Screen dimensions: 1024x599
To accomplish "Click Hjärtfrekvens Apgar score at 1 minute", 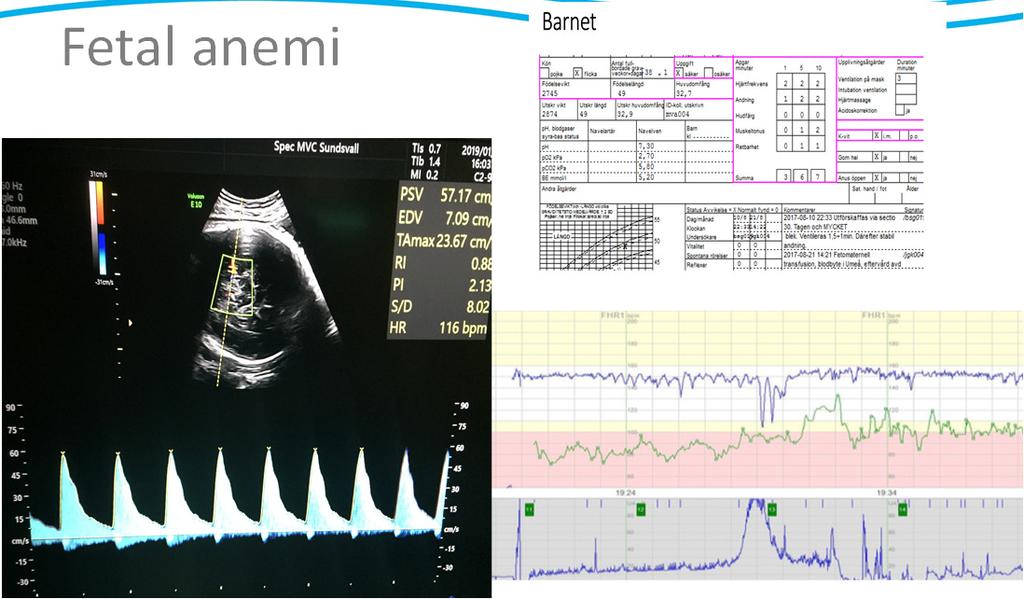I will 784,81.
